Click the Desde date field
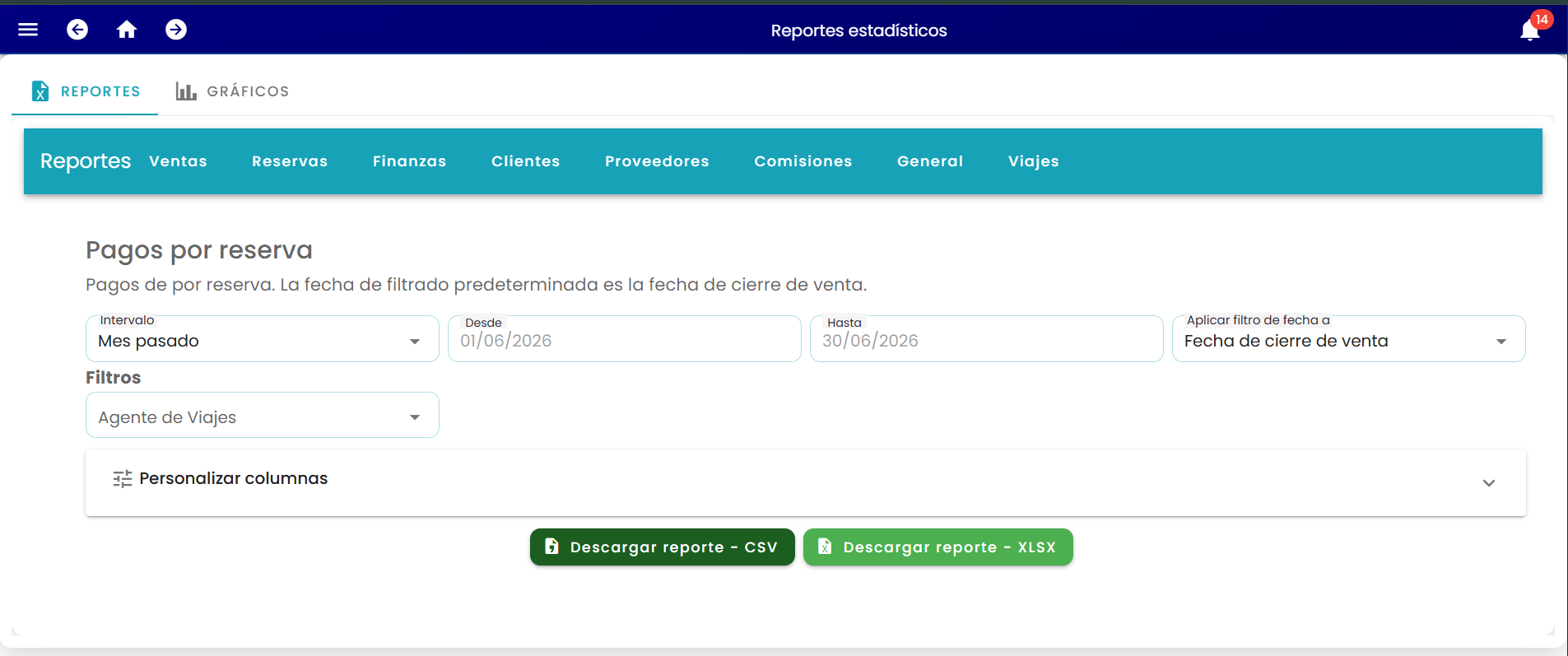Screen dimensions: 1568x656 [x=625, y=339]
